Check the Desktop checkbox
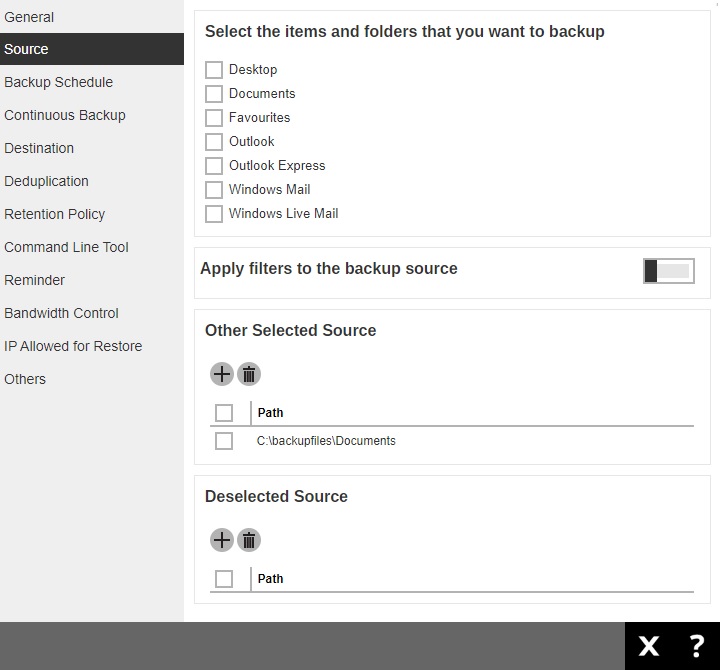Viewport: 720px width, 670px height. (x=214, y=70)
